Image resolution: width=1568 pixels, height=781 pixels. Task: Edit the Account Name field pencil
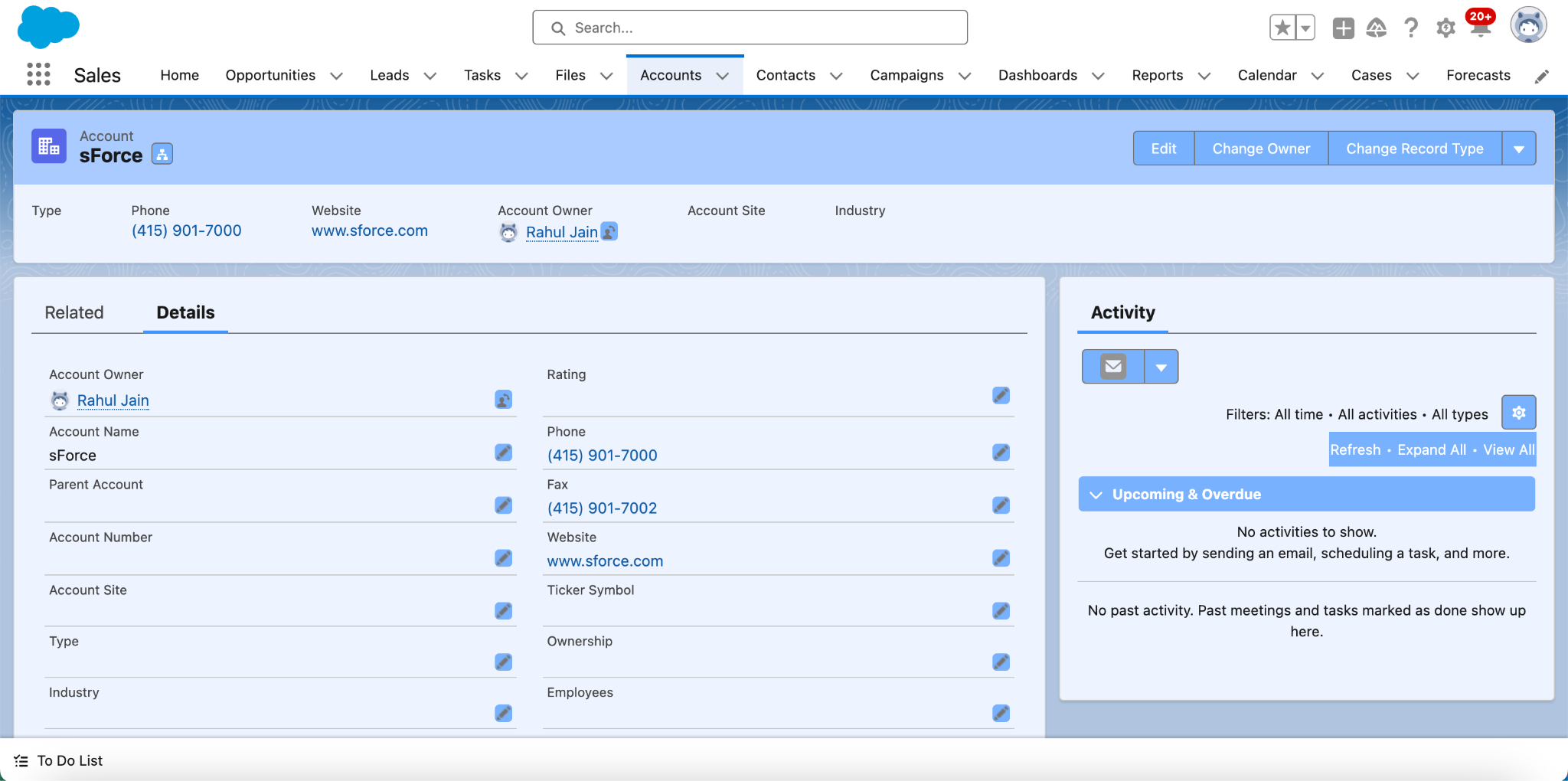click(x=503, y=453)
